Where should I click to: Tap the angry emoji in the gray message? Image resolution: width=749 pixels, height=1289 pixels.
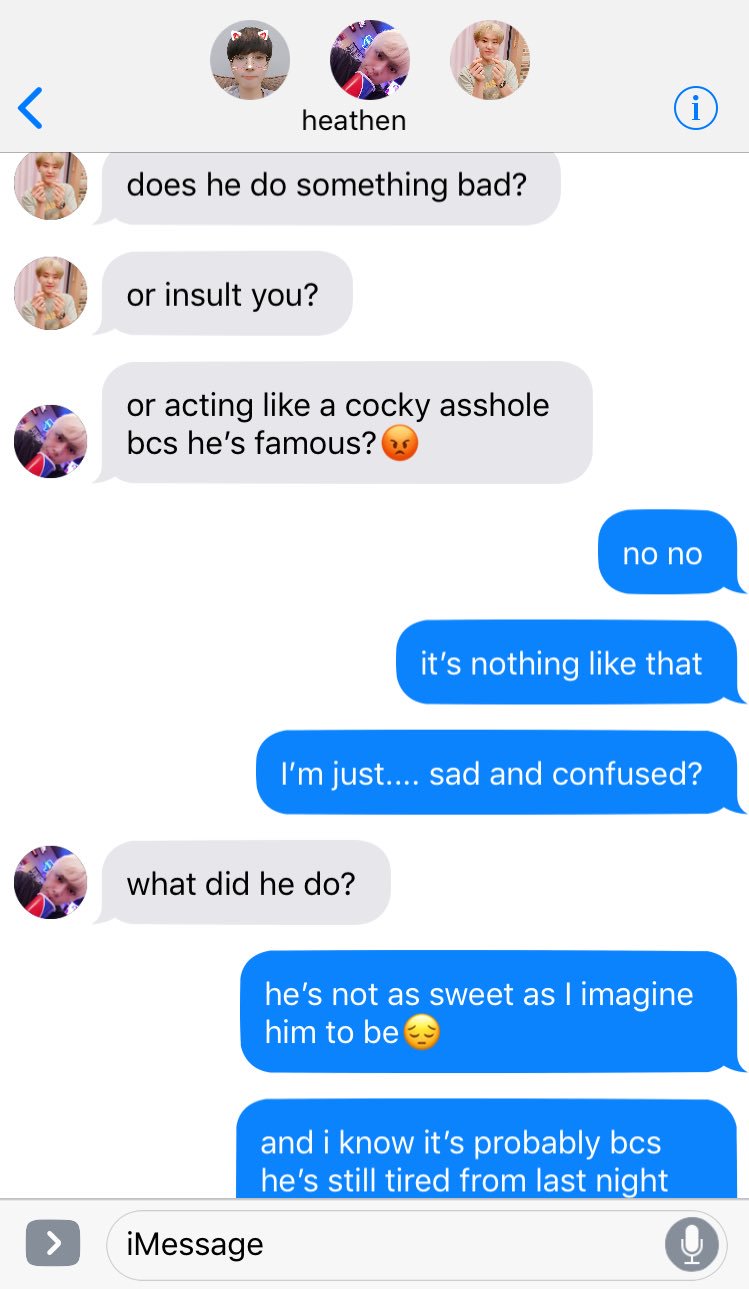pos(400,442)
